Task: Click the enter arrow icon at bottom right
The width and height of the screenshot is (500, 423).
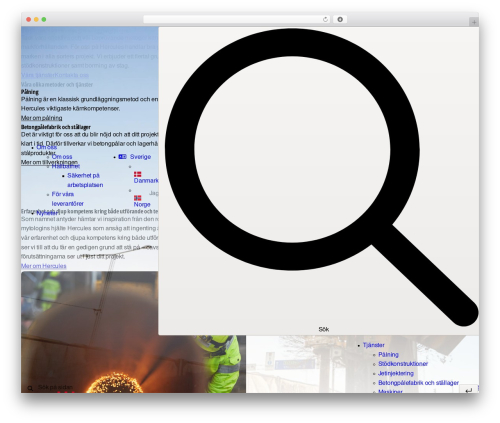Action: click(469, 390)
